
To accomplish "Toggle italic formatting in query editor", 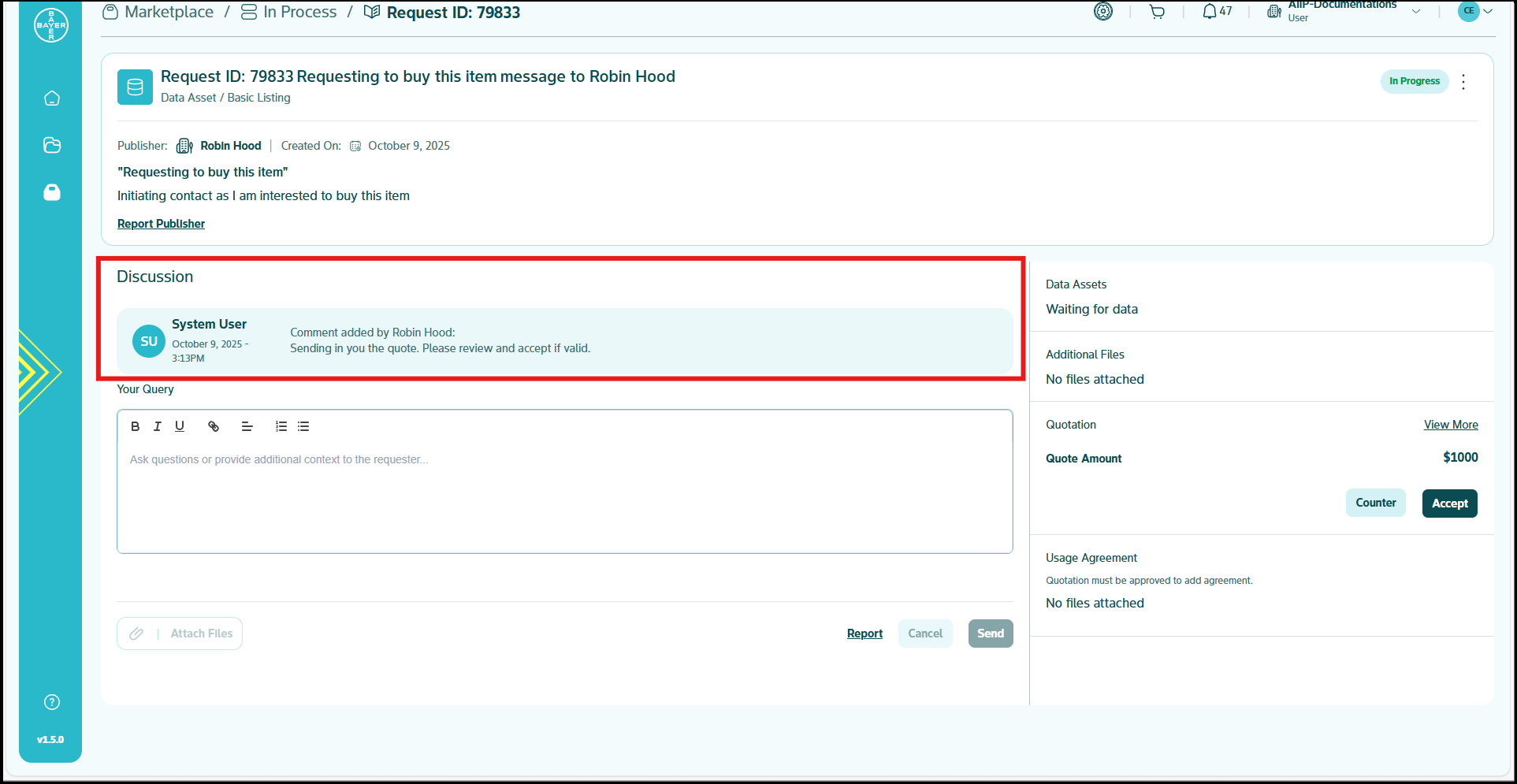I will [x=158, y=426].
